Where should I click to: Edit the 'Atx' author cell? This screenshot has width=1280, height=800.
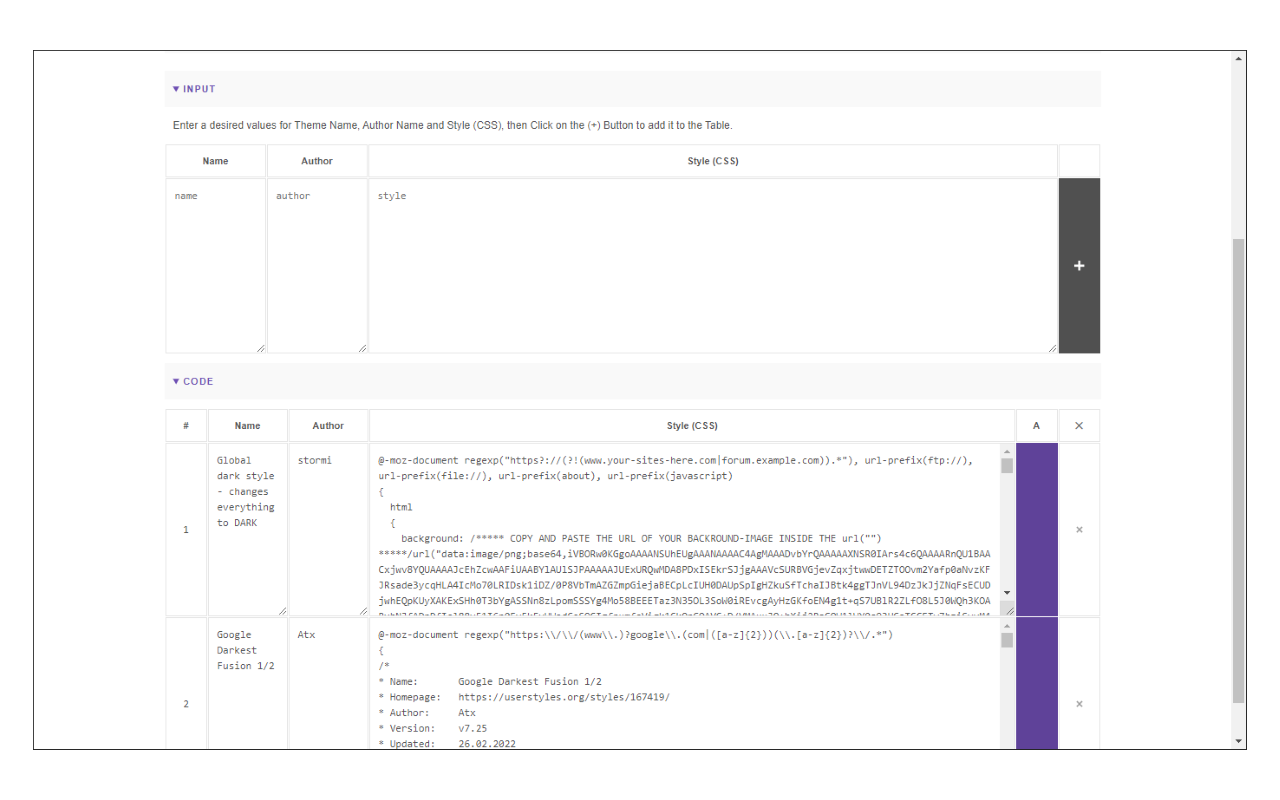pyautogui.click(x=328, y=684)
